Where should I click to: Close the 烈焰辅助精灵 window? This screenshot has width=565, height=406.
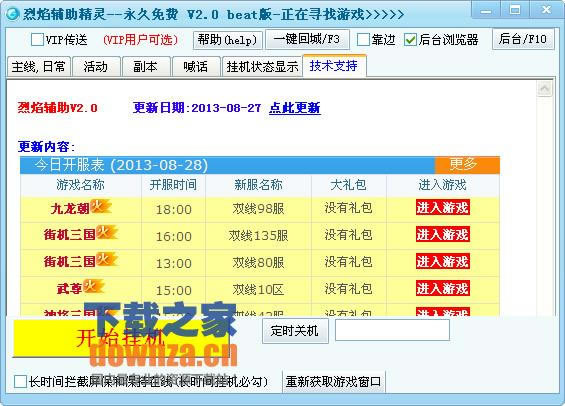pyautogui.click(x=546, y=10)
